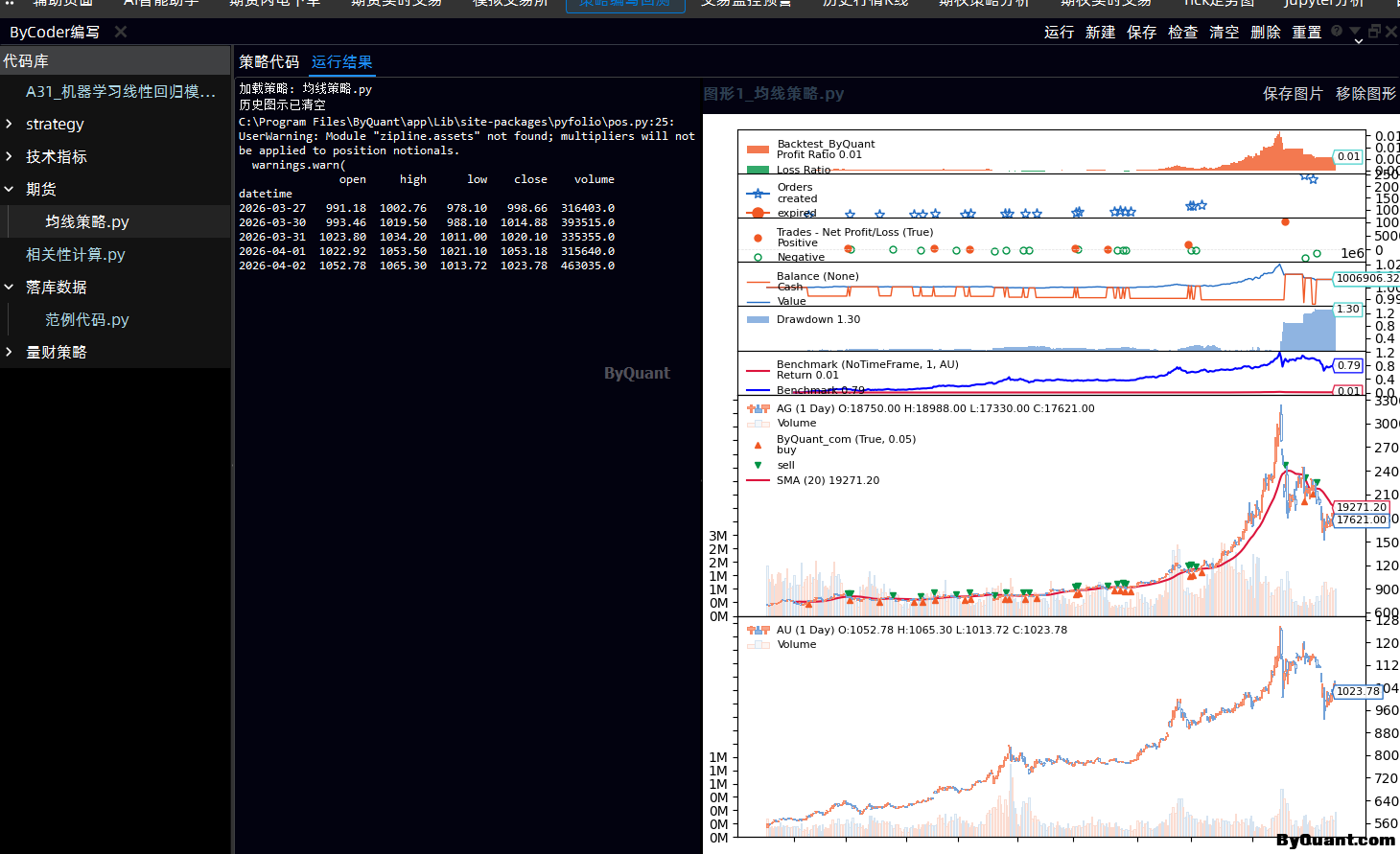Open the 均线策略.py file
This screenshot has width=1400, height=854.
86,222
